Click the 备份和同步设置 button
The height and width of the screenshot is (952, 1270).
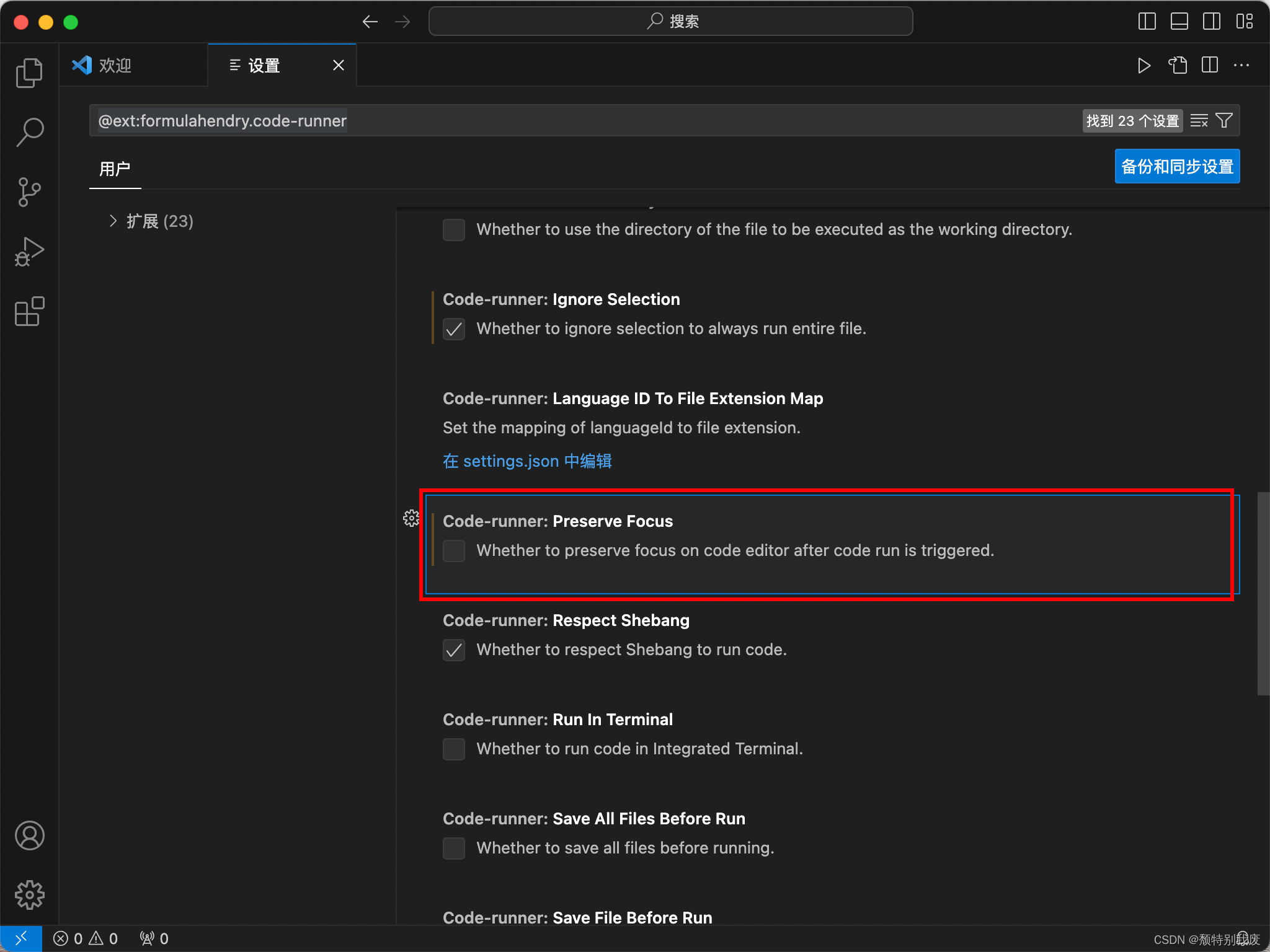tap(1177, 166)
